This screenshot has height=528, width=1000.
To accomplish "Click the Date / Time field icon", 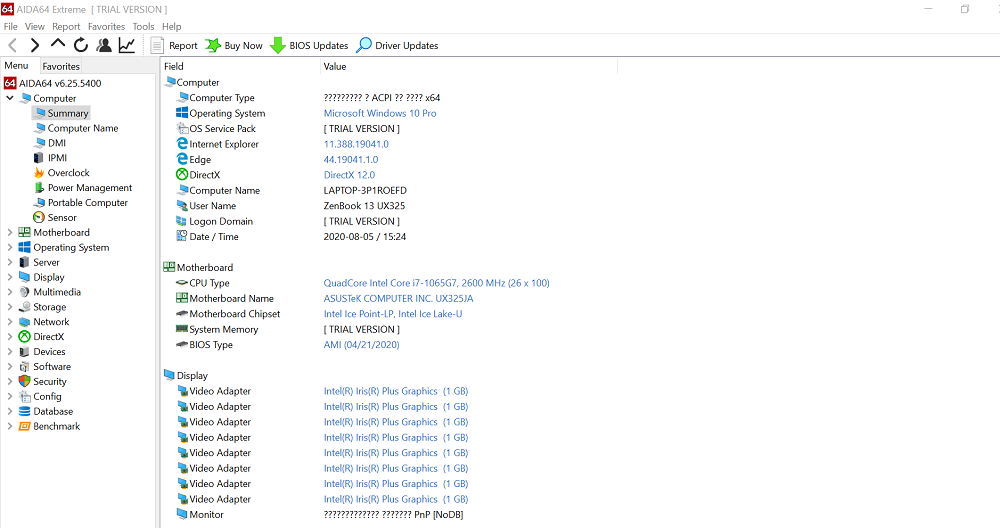I will point(182,236).
